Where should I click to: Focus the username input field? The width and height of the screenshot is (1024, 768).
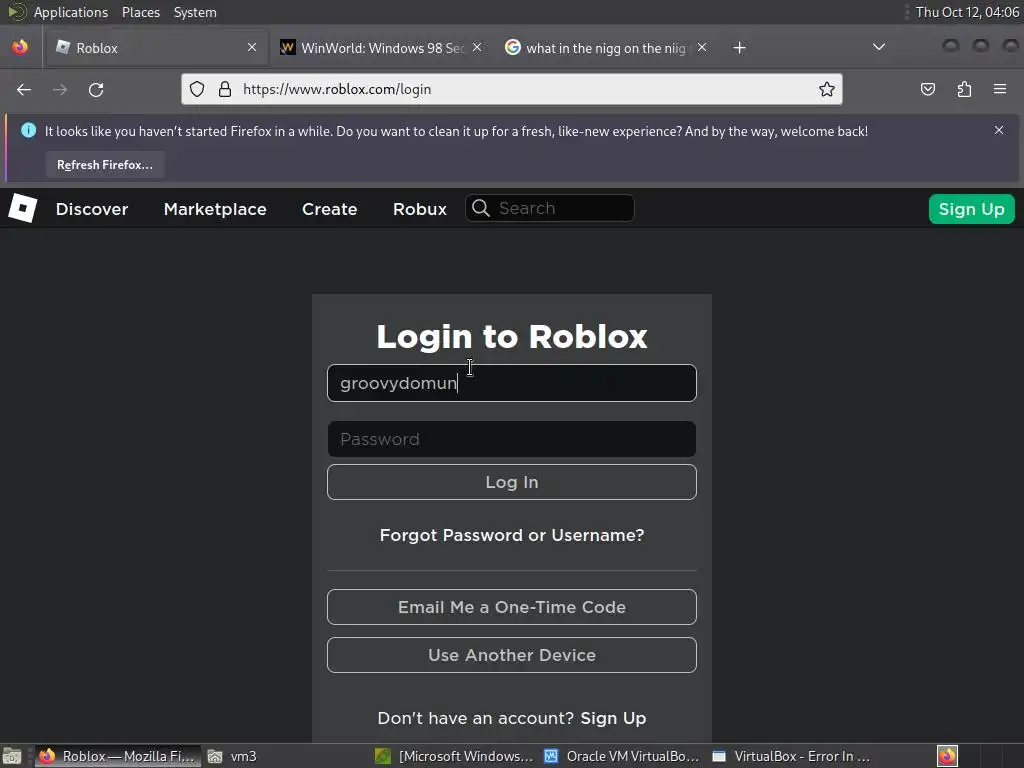coord(512,383)
